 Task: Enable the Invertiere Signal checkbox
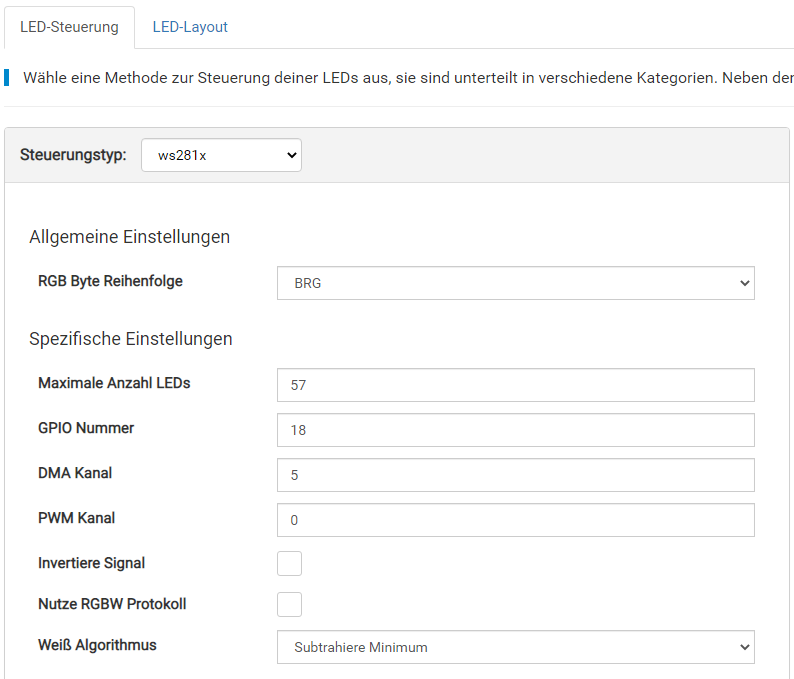pos(289,563)
